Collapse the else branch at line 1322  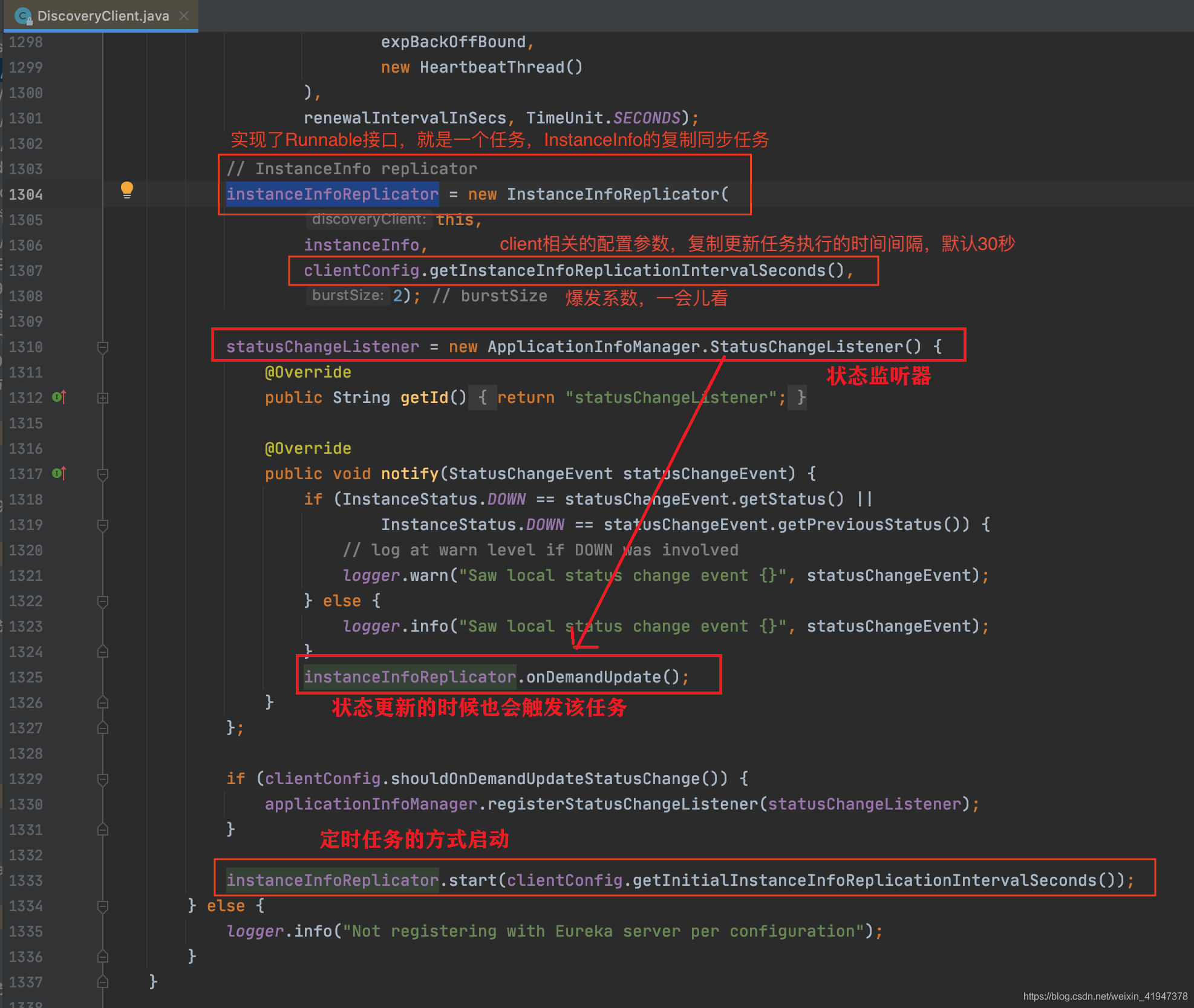103,601
